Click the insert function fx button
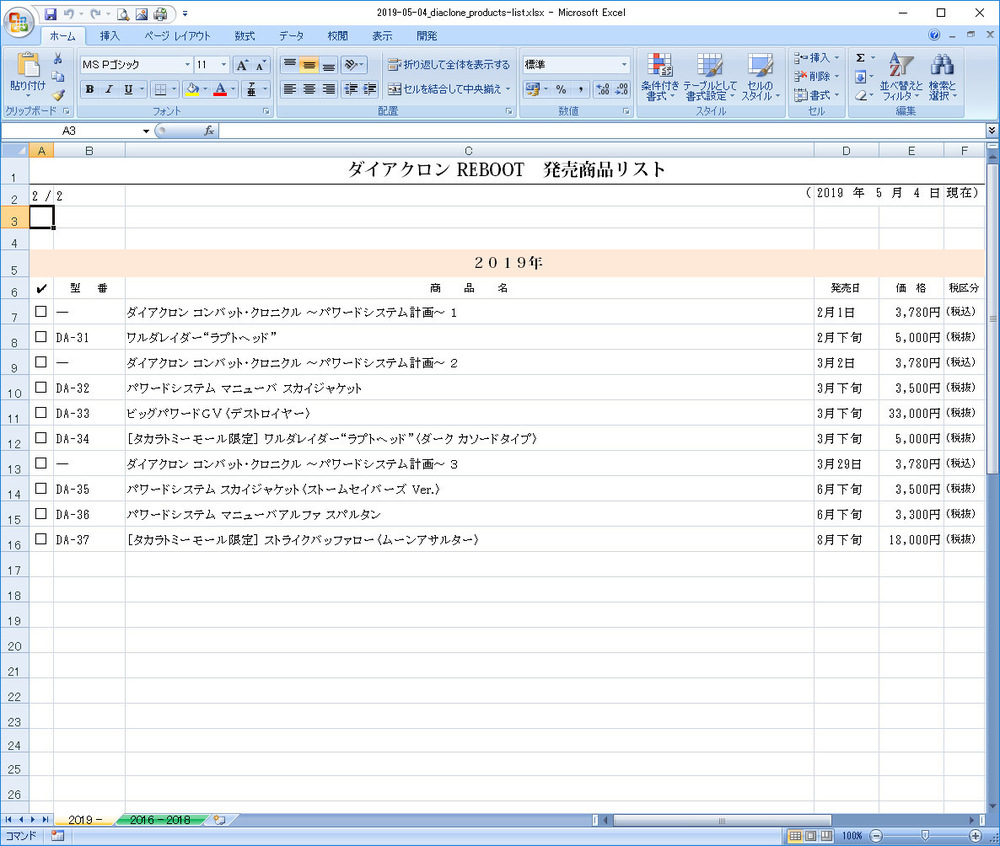Image resolution: width=1000 pixels, height=846 pixels. point(209,131)
